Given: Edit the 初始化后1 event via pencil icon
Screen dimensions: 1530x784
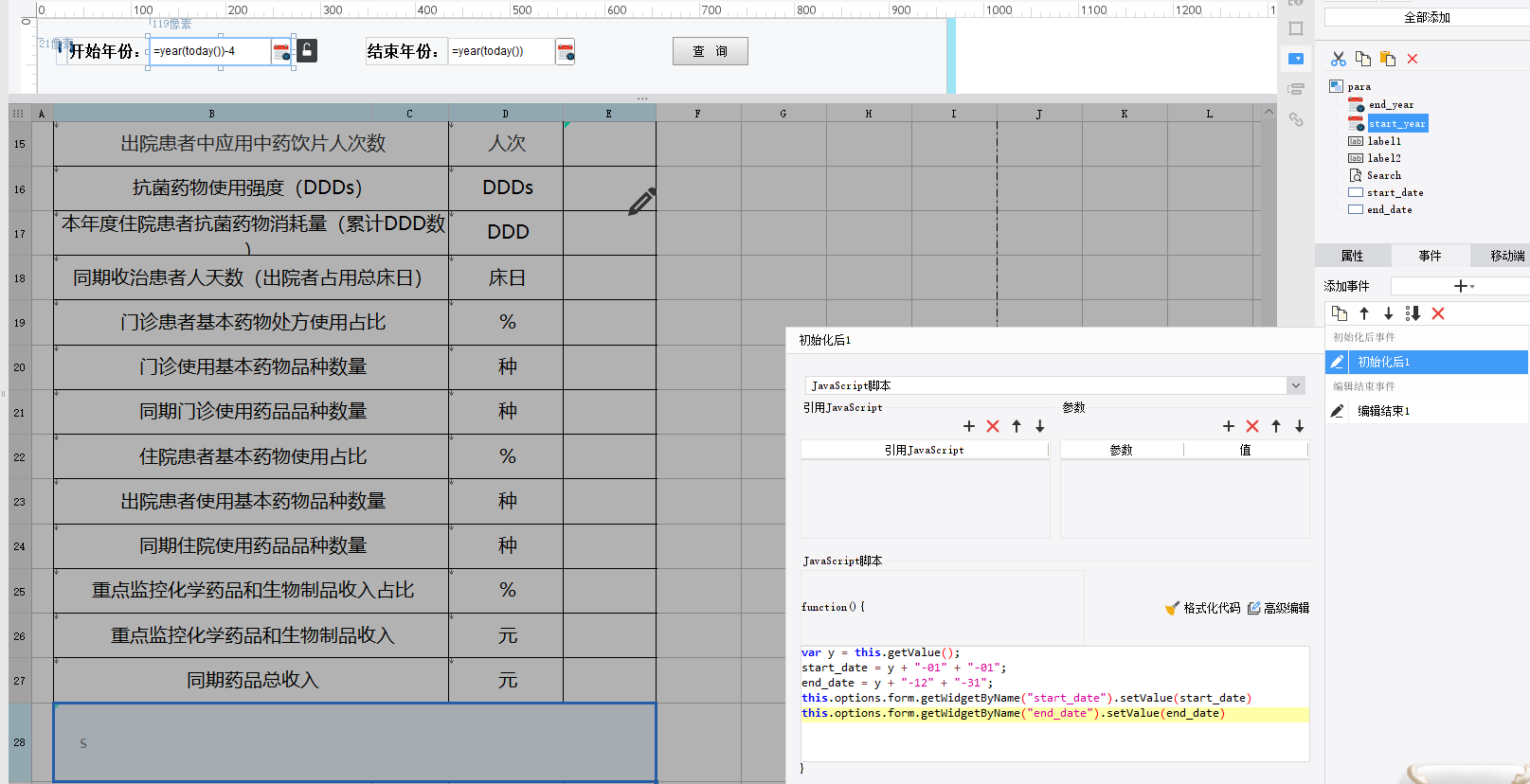Looking at the screenshot, I should tap(1337, 362).
